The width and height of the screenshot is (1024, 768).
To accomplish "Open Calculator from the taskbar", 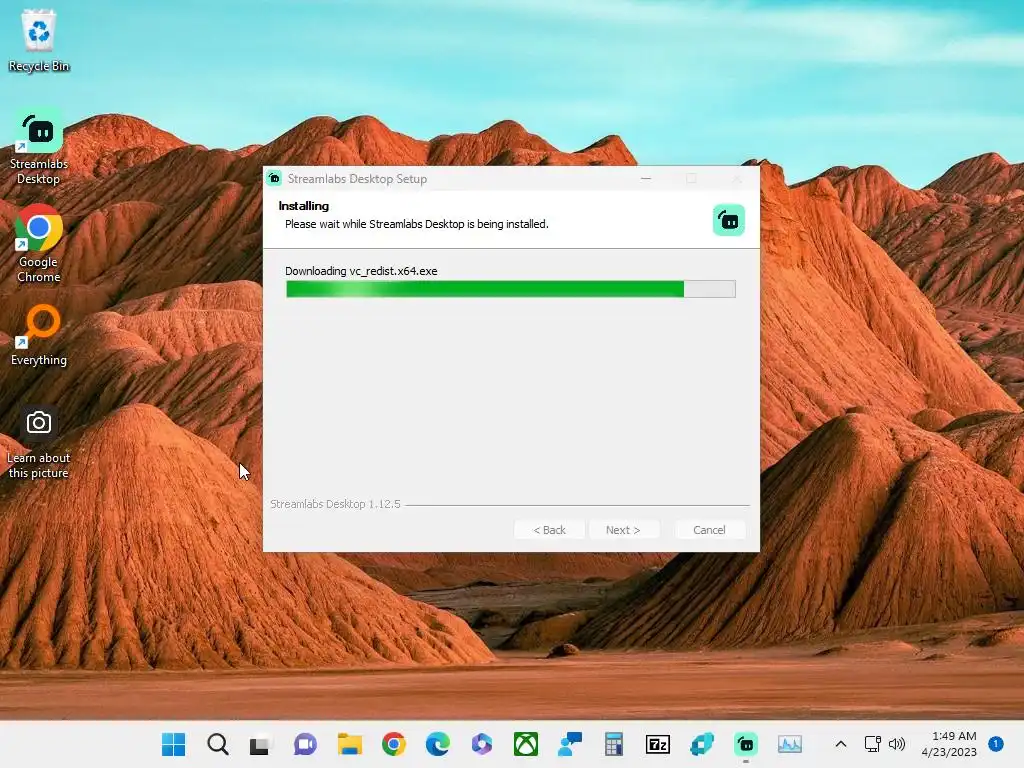I will coord(614,744).
